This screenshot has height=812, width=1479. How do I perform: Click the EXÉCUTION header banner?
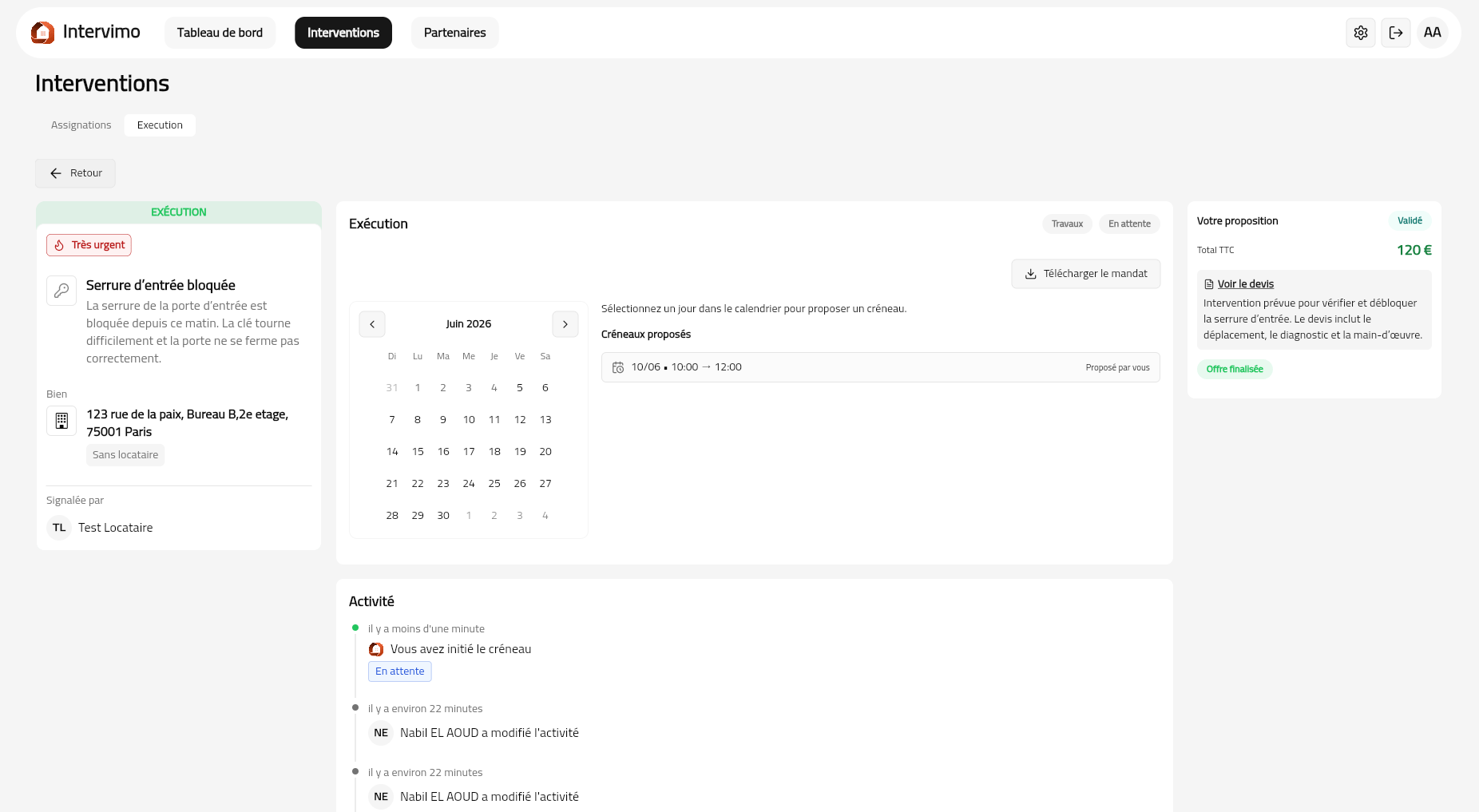tap(179, 212)
